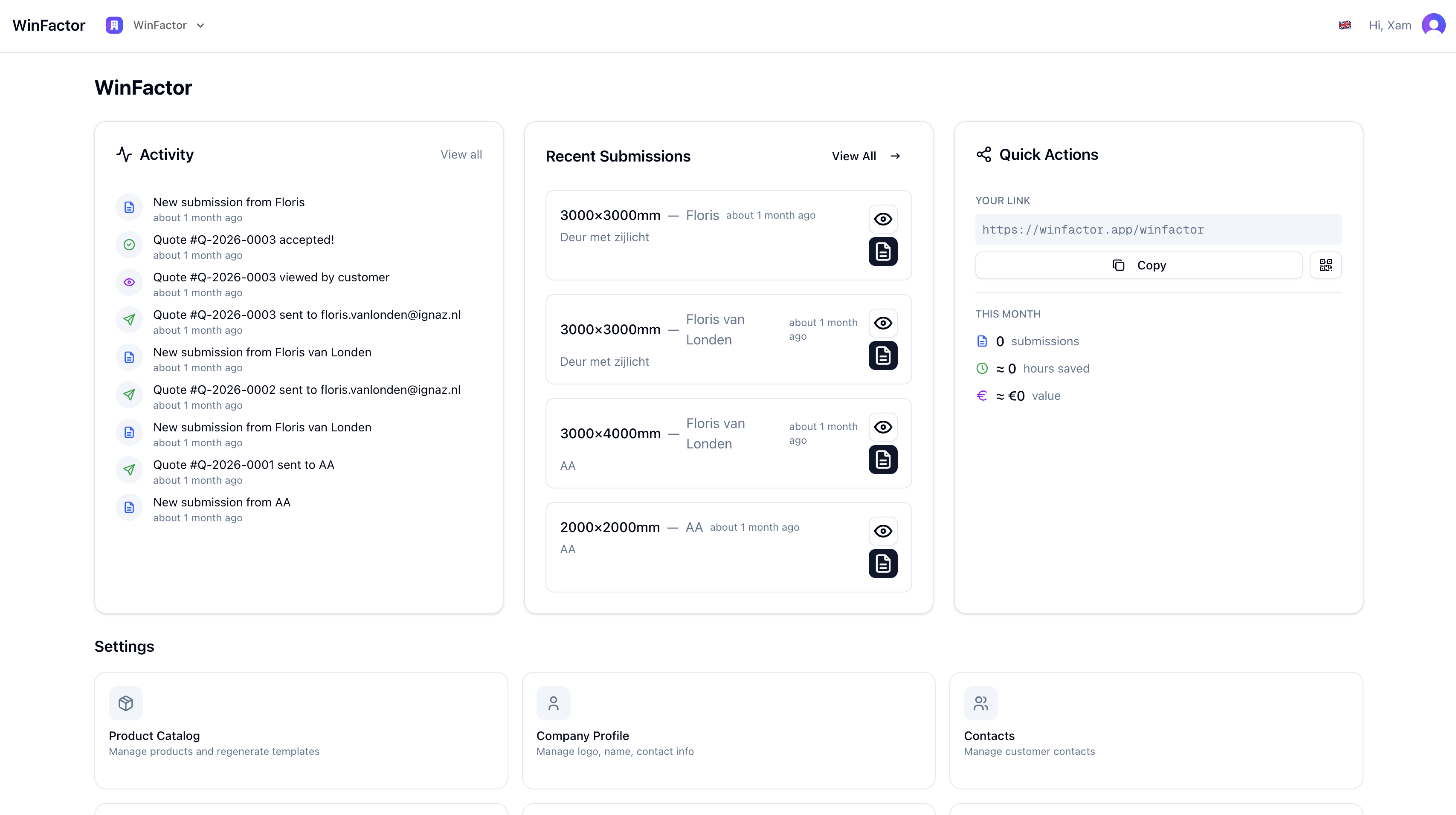Click View all in the Activity panel
The height and width of the screenshot is (815, 1456).
pyautogui.click(x=461, y=154)
